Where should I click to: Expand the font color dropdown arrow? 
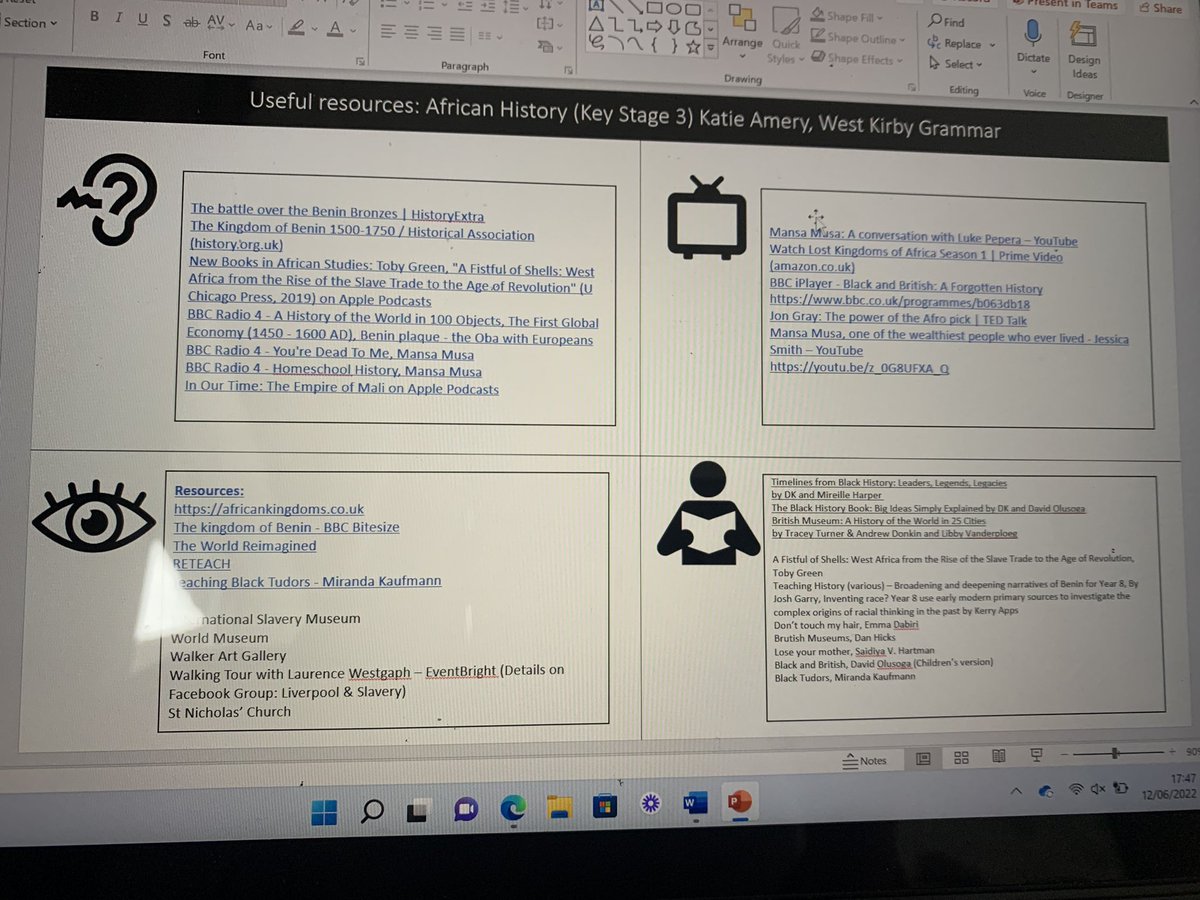354,32
